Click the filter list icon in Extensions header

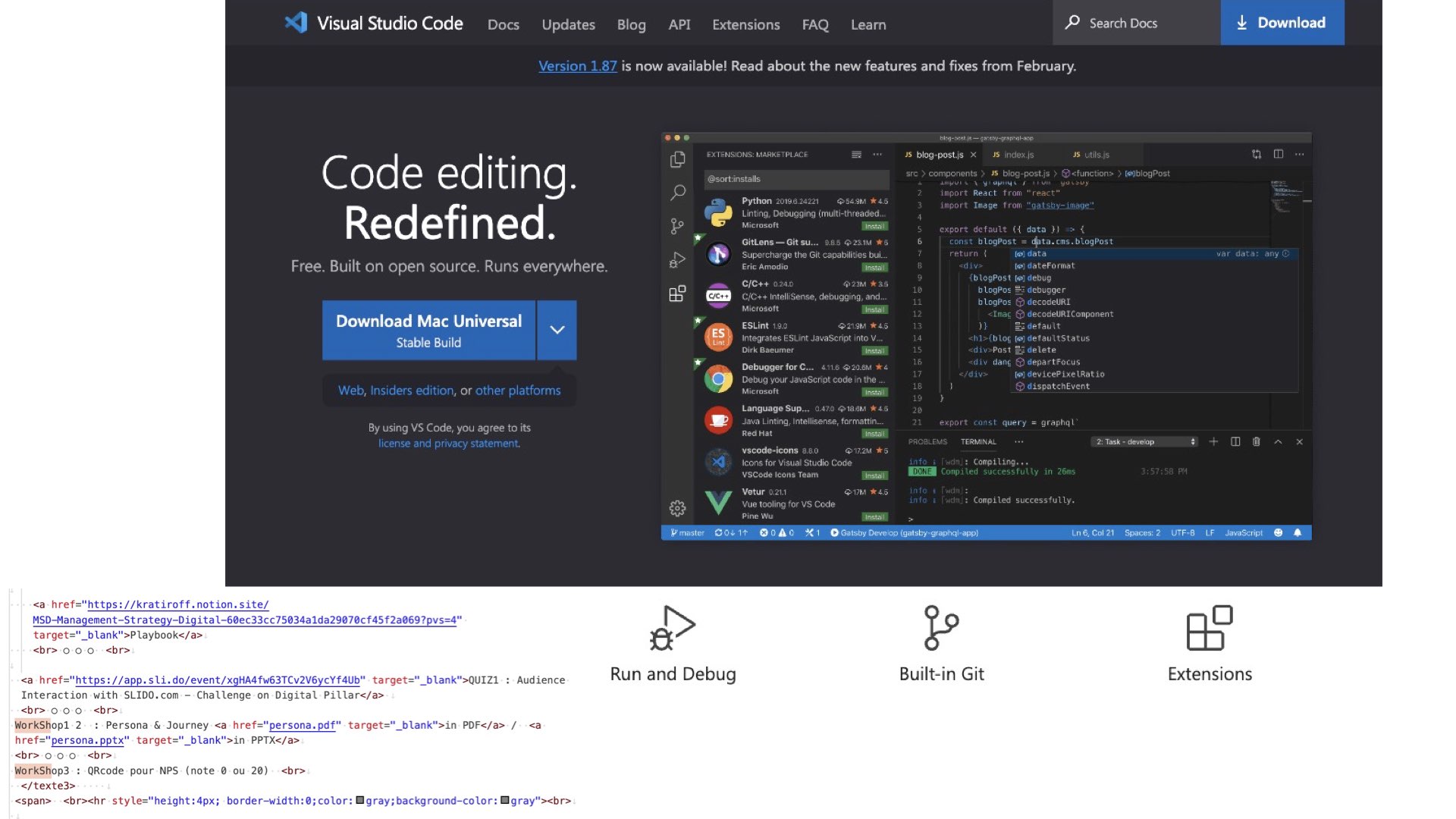coord(856,155)
